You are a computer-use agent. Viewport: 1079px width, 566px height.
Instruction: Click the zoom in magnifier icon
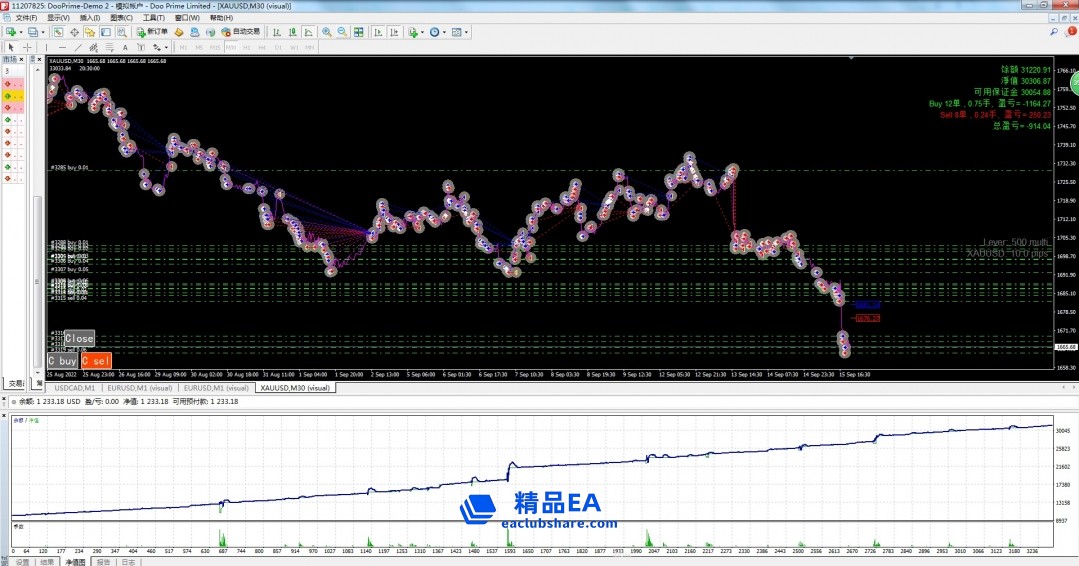coord(327,32)
